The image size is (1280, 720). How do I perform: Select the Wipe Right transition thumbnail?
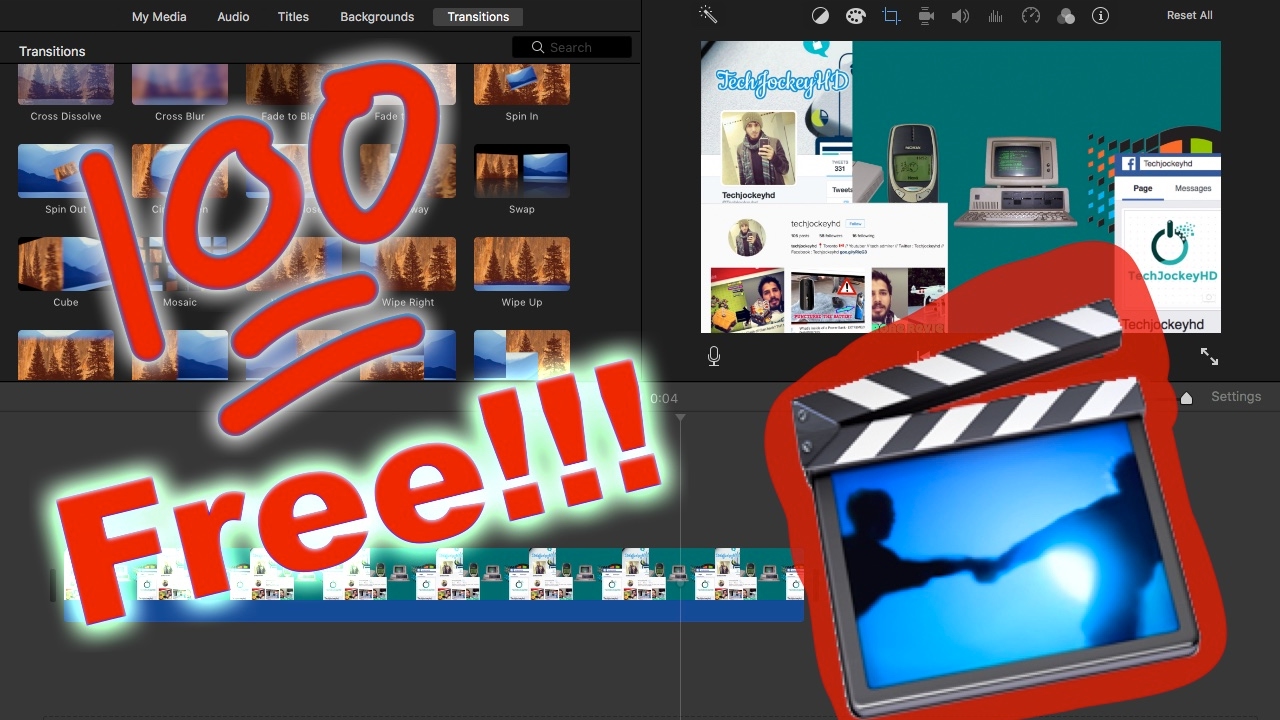(x=408, y=264)
